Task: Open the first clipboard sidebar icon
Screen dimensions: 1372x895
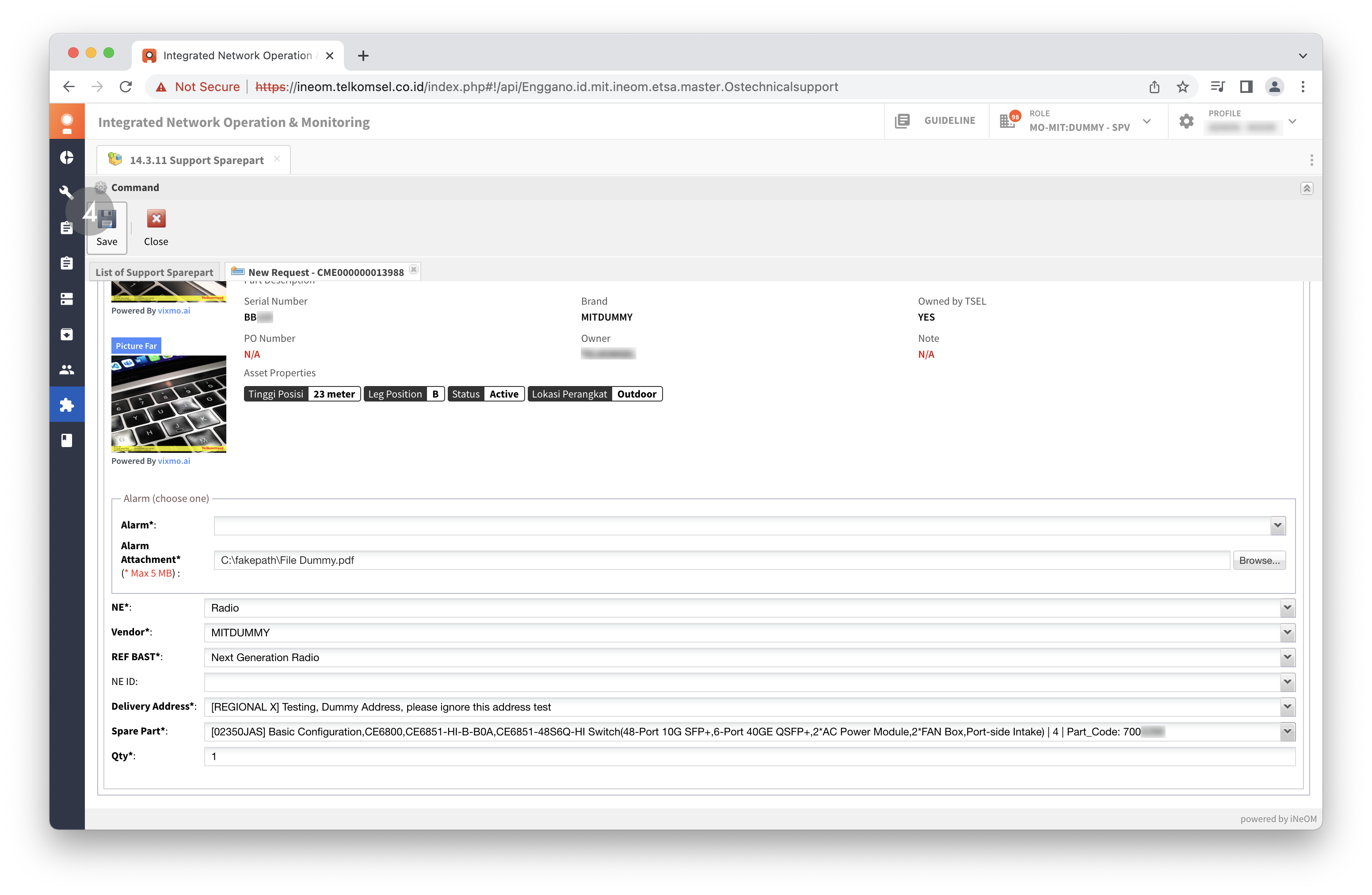Action: [x=67, y=228]
